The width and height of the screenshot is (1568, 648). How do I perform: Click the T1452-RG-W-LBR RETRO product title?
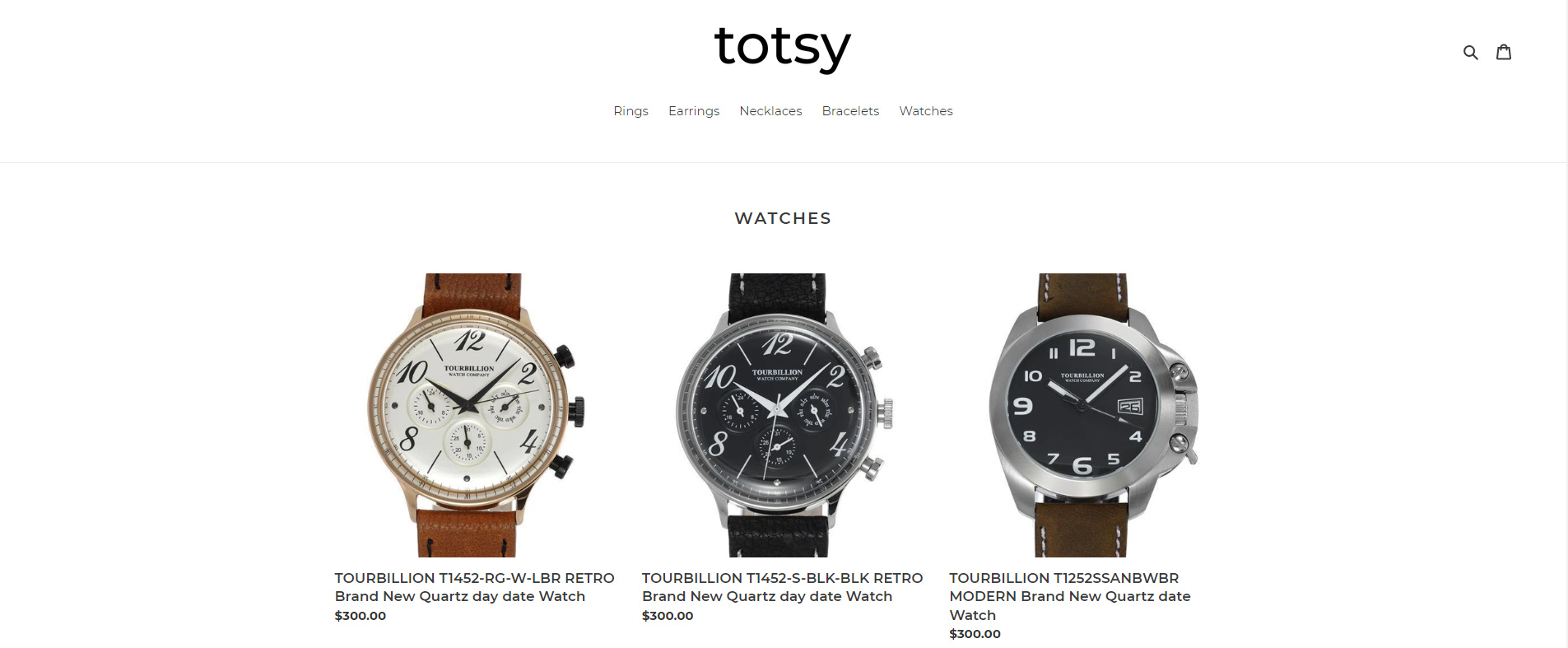coord(474,587)
